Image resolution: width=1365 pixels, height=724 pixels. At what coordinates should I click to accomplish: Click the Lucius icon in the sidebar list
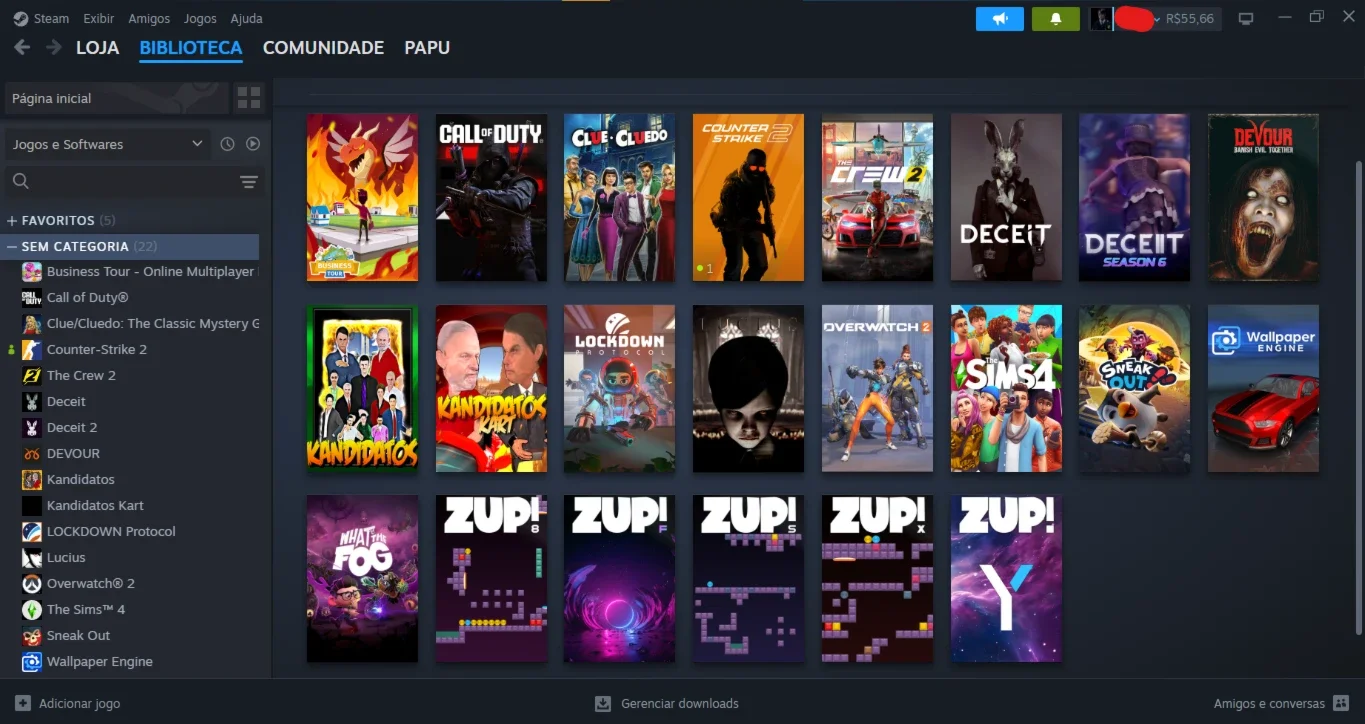pos(32,557)
